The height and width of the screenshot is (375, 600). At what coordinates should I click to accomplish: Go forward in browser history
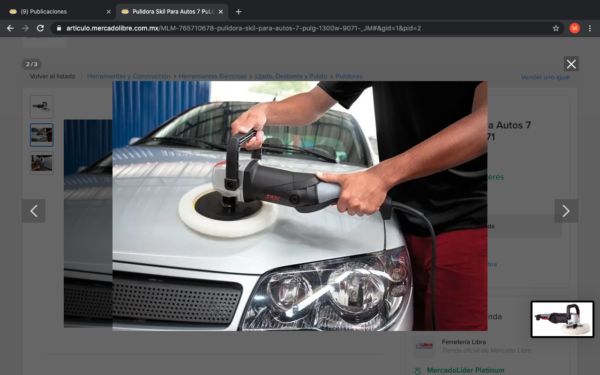pyautogui.click(x=25, y=28)
